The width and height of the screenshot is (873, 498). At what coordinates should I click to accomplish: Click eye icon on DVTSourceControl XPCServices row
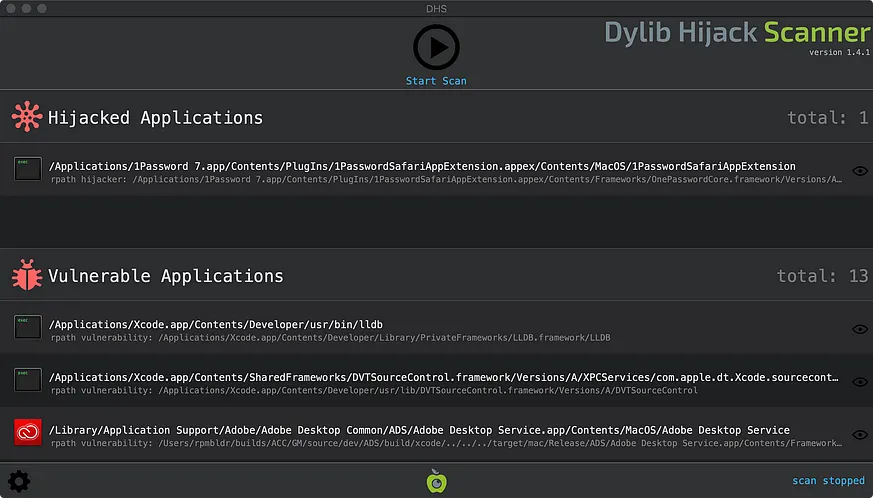(860, 382)
